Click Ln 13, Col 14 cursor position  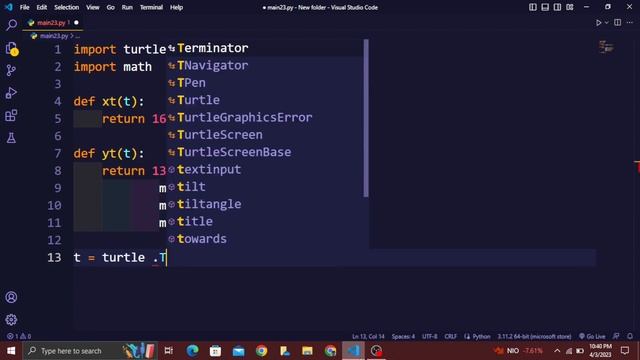pyautogui.click(x=368, y=336)
